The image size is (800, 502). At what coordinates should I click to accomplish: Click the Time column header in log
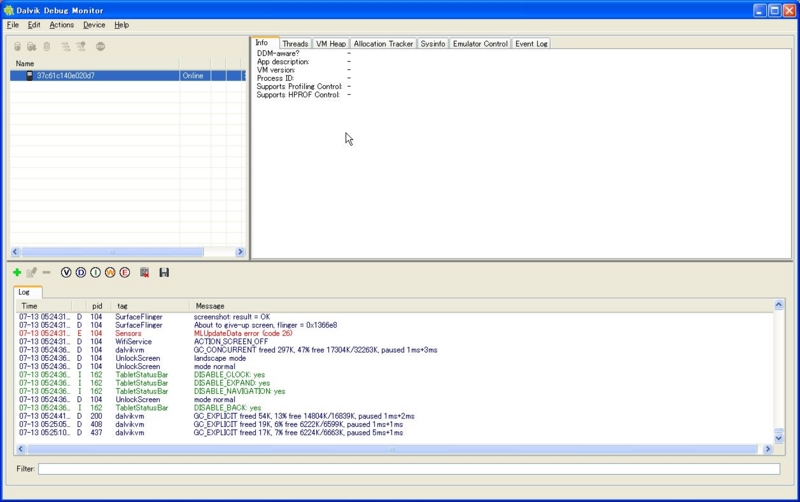click(43, 306)
